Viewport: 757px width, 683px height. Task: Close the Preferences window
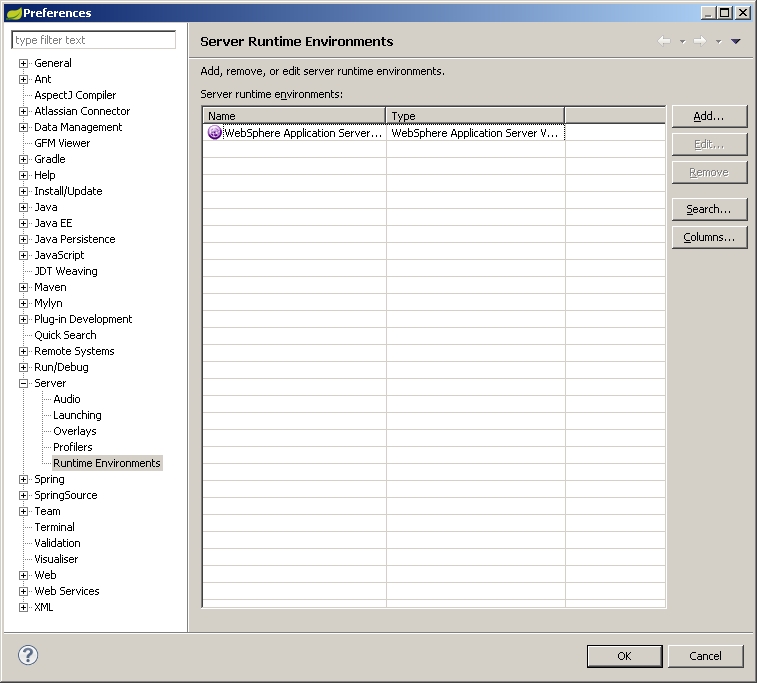743,13
